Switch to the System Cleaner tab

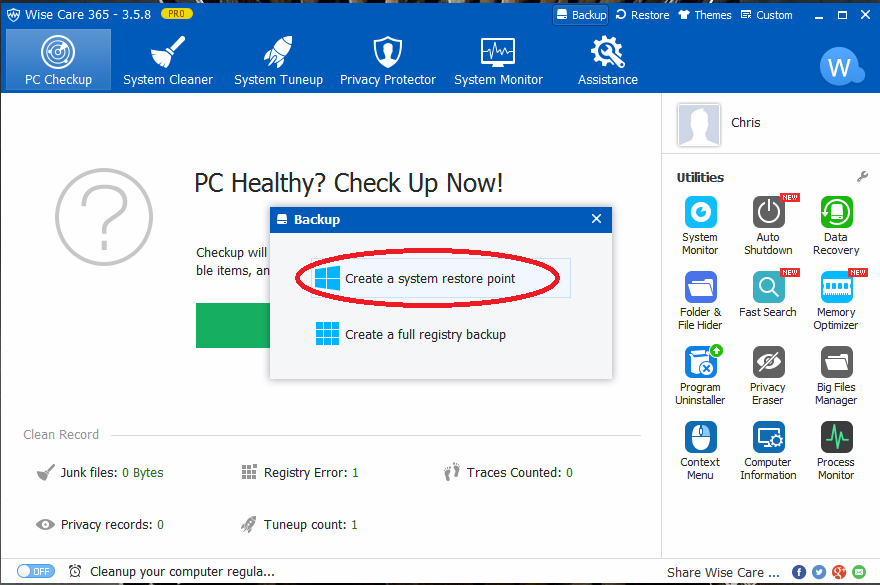point(168,60)
